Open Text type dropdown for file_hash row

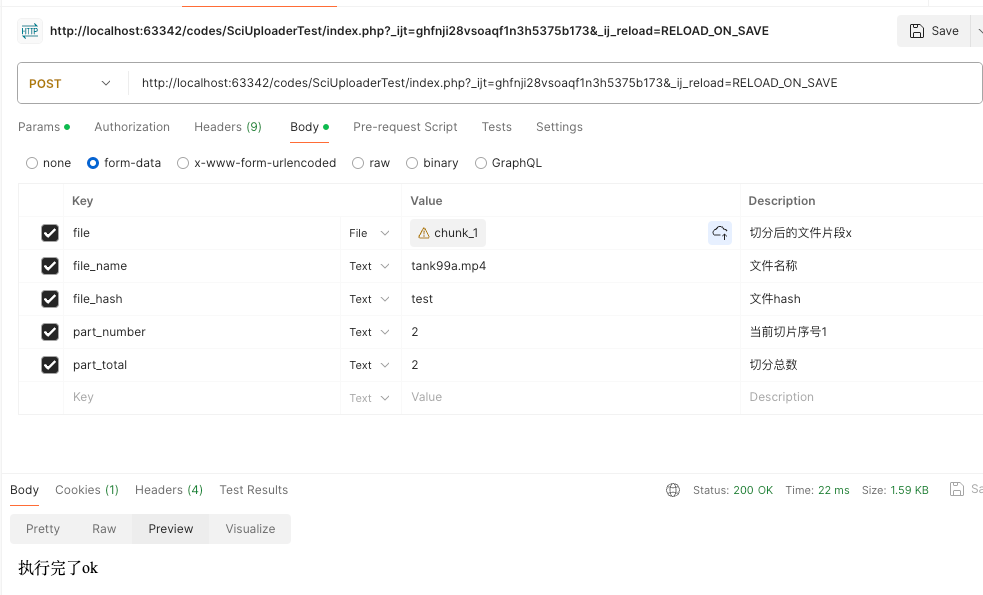(369, 299)
